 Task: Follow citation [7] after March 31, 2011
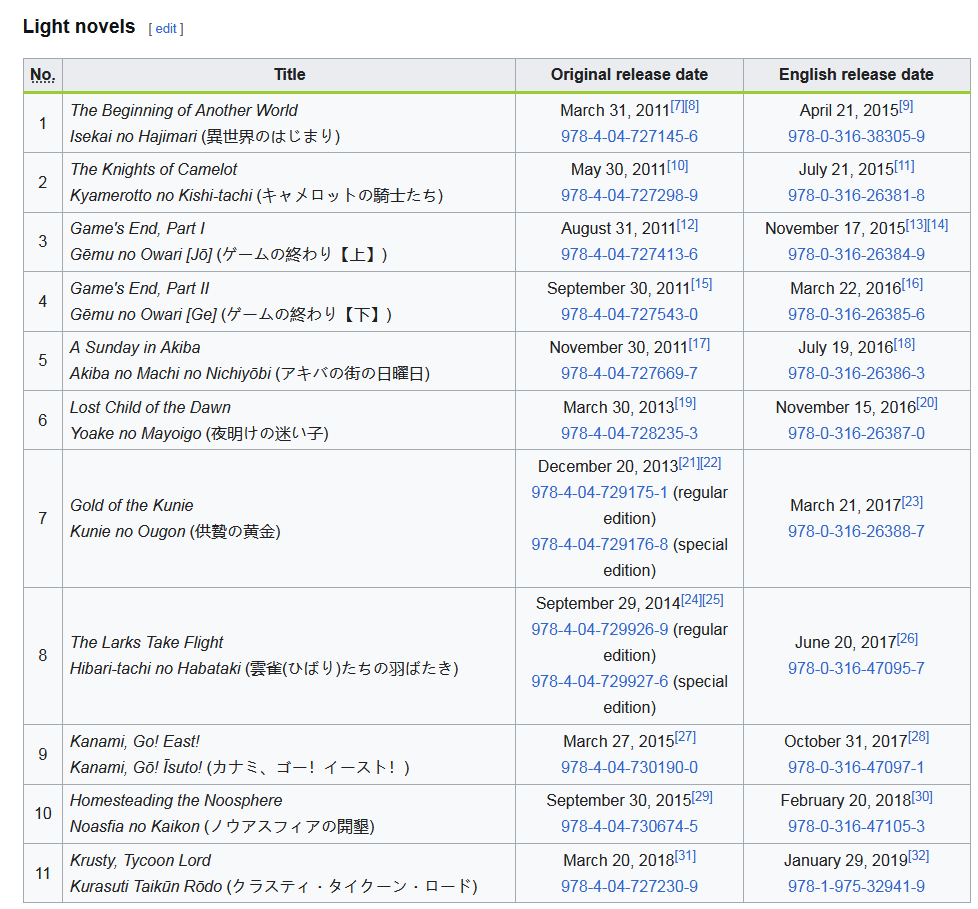(677, 106)
